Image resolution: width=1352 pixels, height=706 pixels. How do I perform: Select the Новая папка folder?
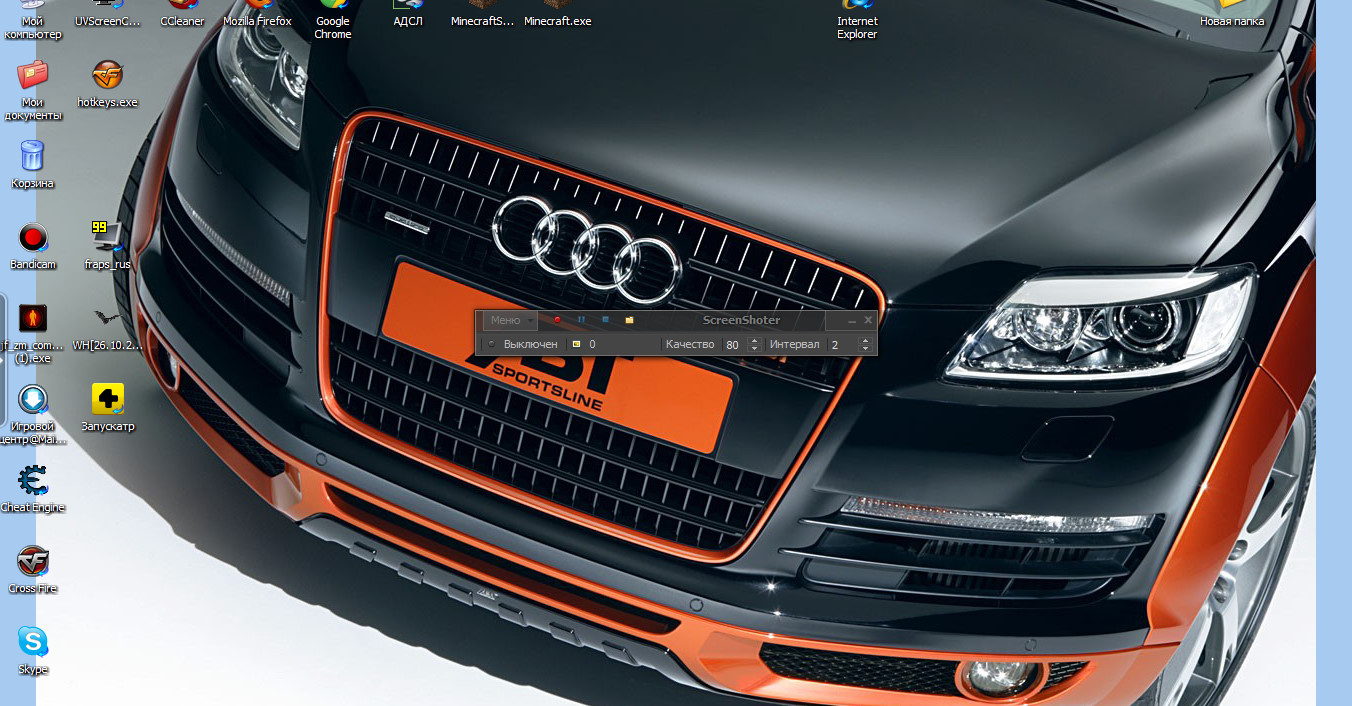(1232, 14)
